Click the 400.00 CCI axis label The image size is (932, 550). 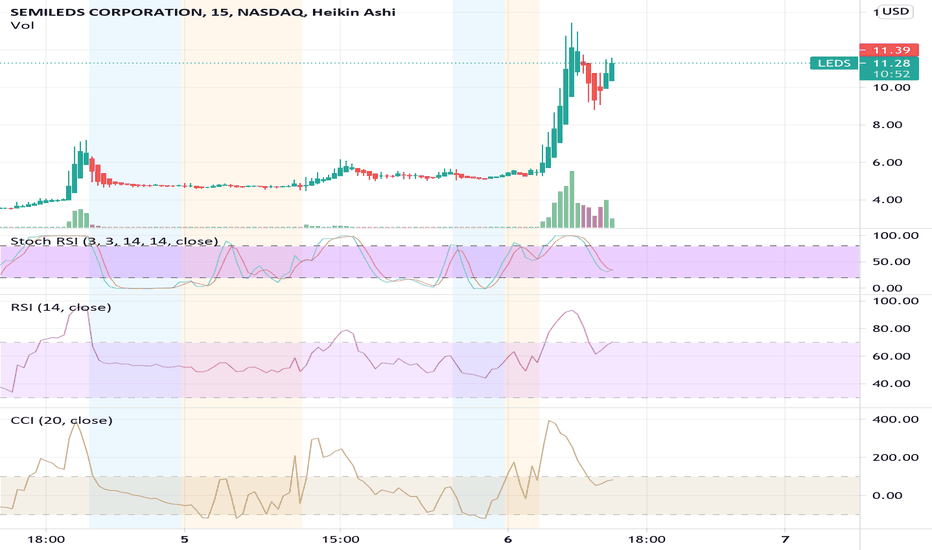pyautogui.click(x=895, y=420)
